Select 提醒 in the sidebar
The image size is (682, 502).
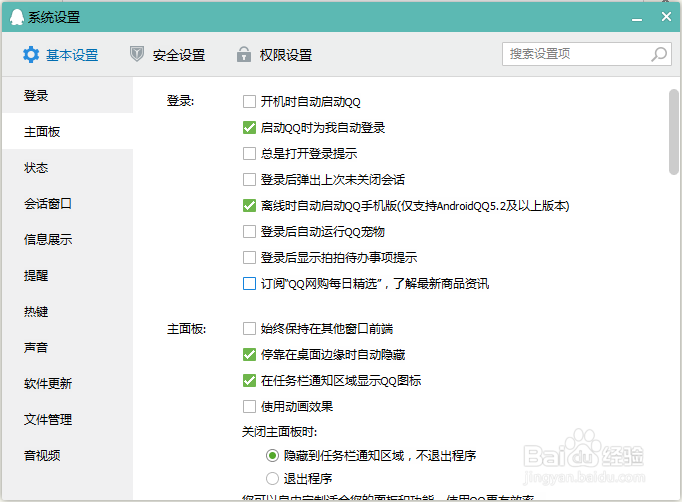[67, 275]
